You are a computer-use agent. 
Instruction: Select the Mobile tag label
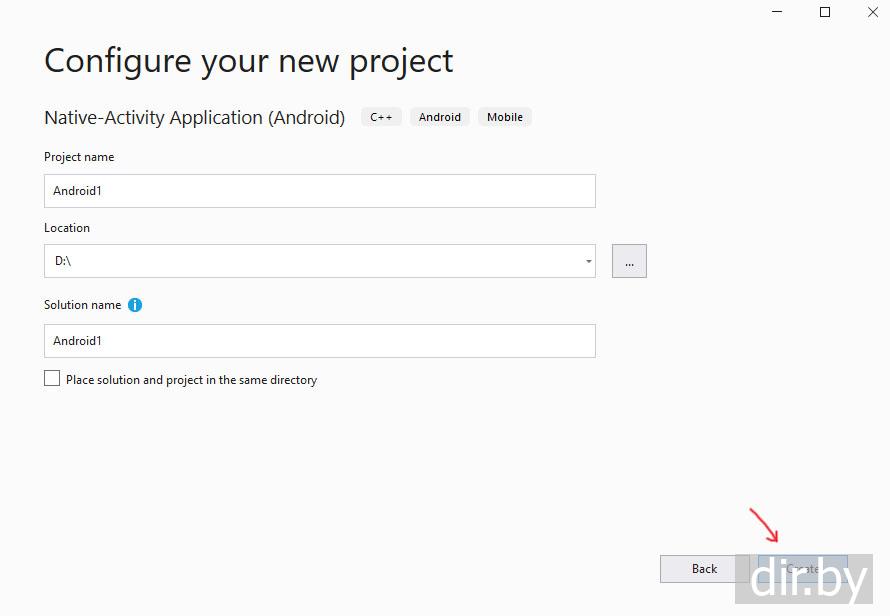coord(505,117)
